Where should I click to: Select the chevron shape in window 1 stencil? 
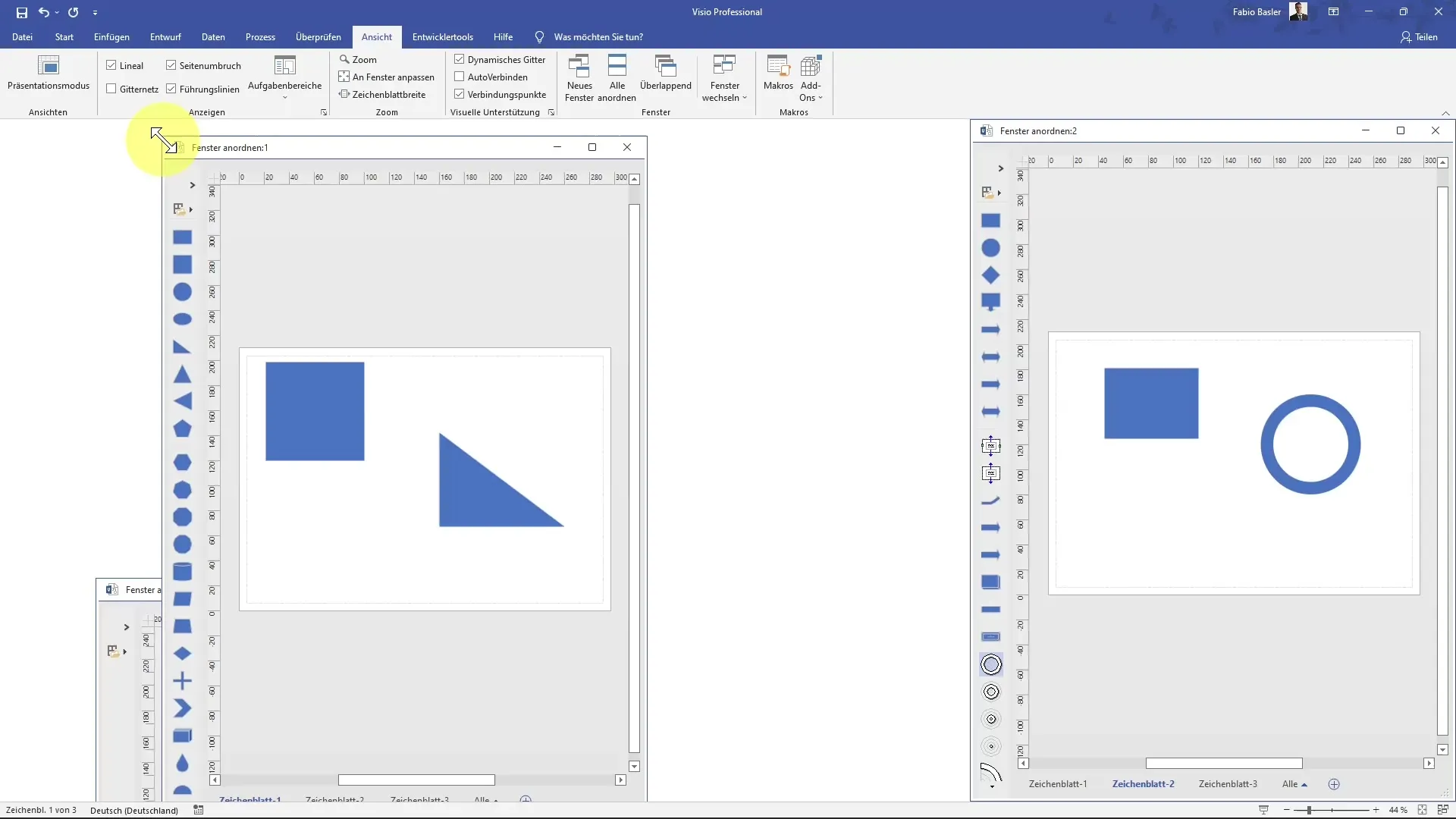pyautogui.click(x=182, y=708)
